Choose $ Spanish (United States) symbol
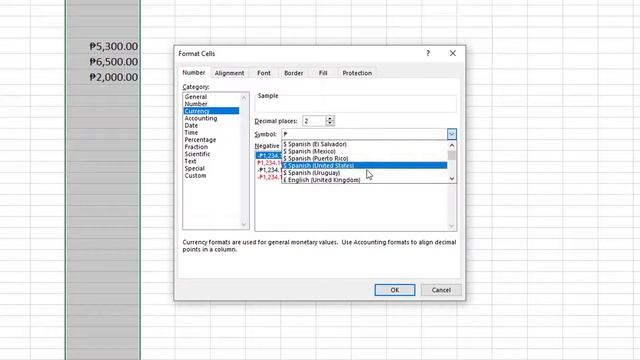Screen dimensions: 640x360 click(364, 165)
